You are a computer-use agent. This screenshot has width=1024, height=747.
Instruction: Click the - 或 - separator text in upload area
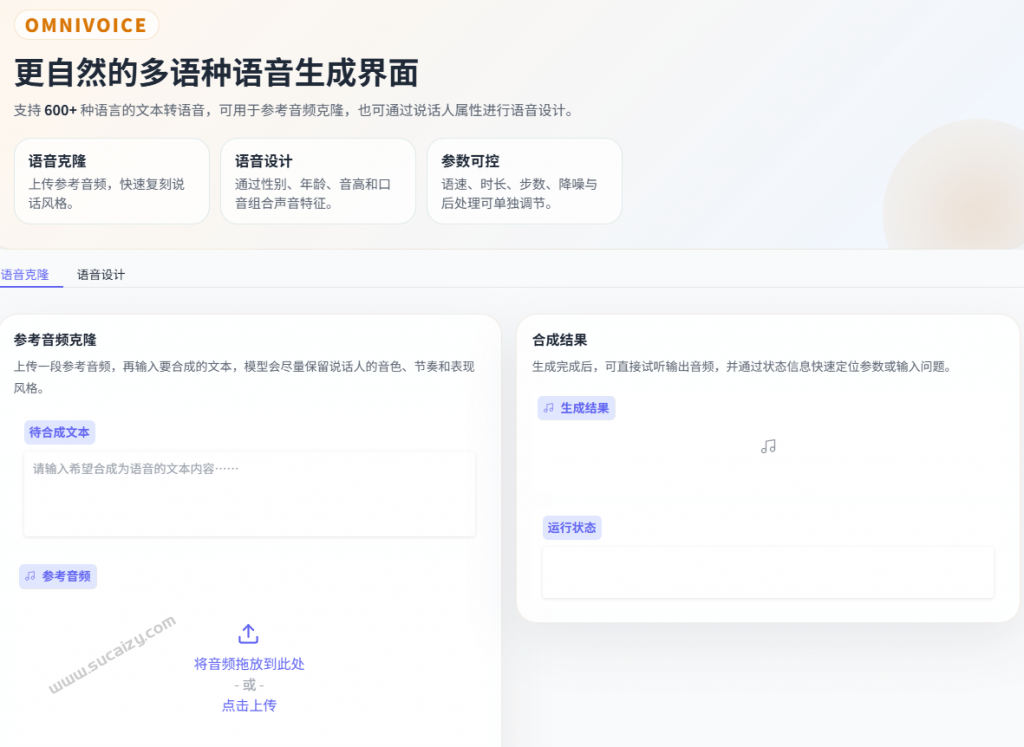click(x=249, y=685)
